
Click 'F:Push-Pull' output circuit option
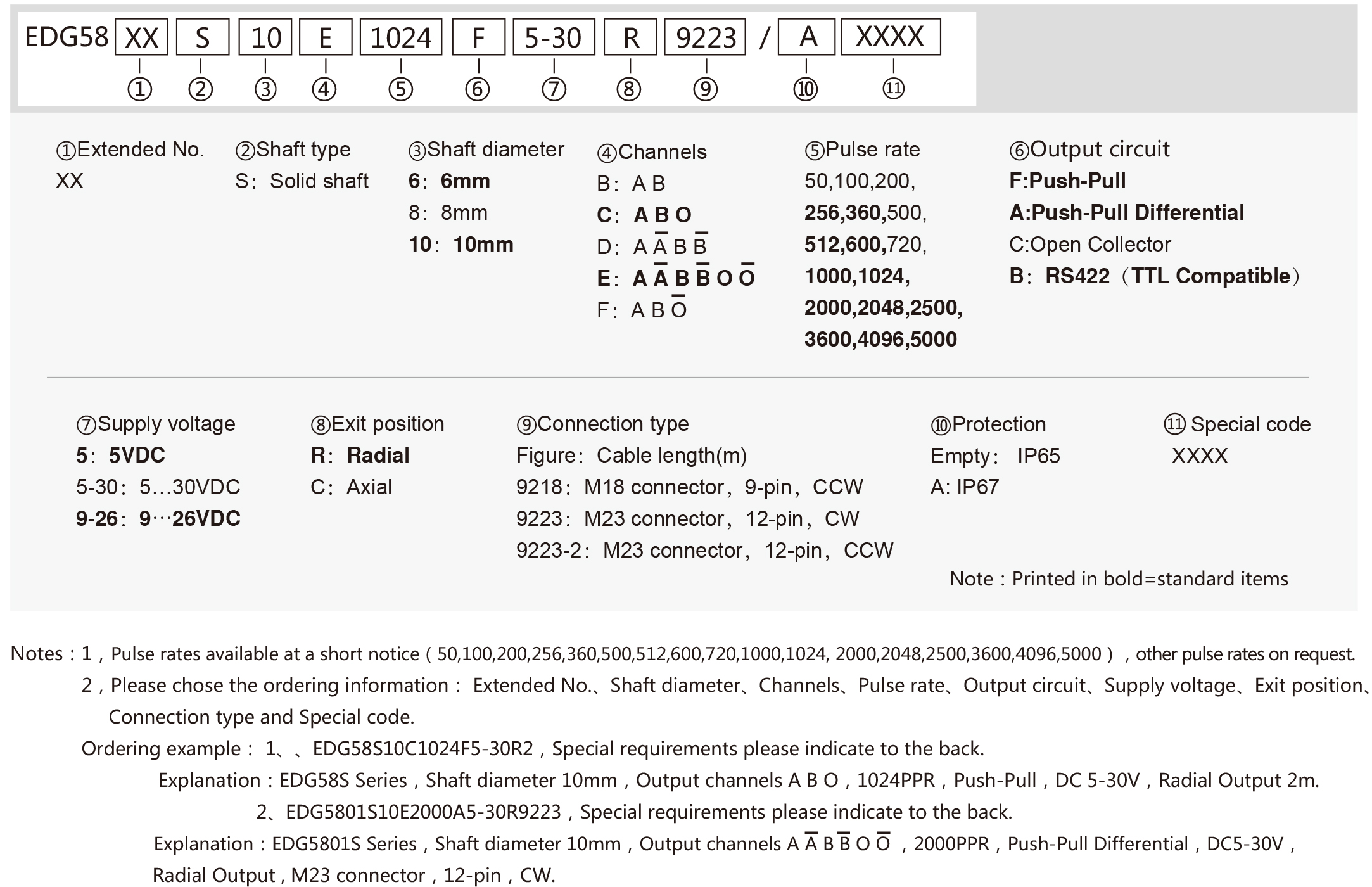pos(1067,181)
